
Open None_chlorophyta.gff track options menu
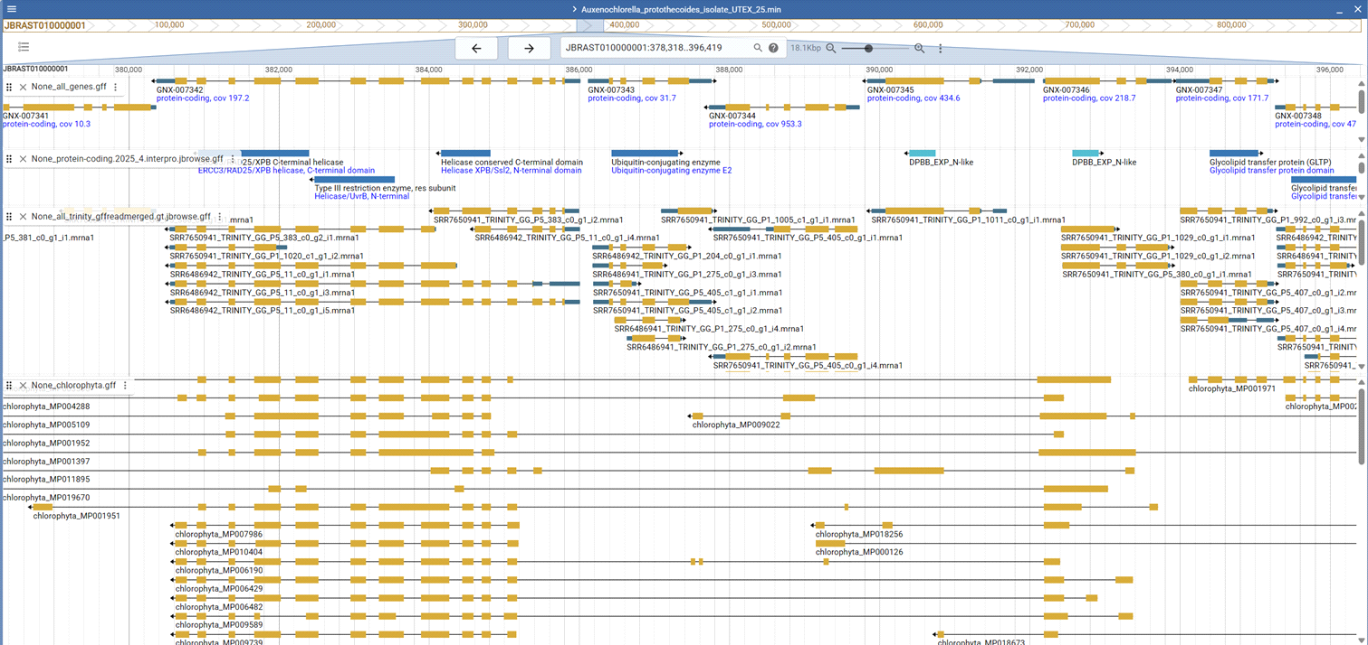[x=126, y=386]
